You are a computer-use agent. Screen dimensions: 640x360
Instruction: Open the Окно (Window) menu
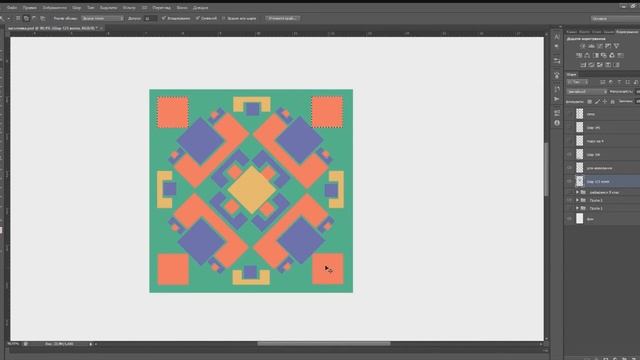(x=182, y=7)
